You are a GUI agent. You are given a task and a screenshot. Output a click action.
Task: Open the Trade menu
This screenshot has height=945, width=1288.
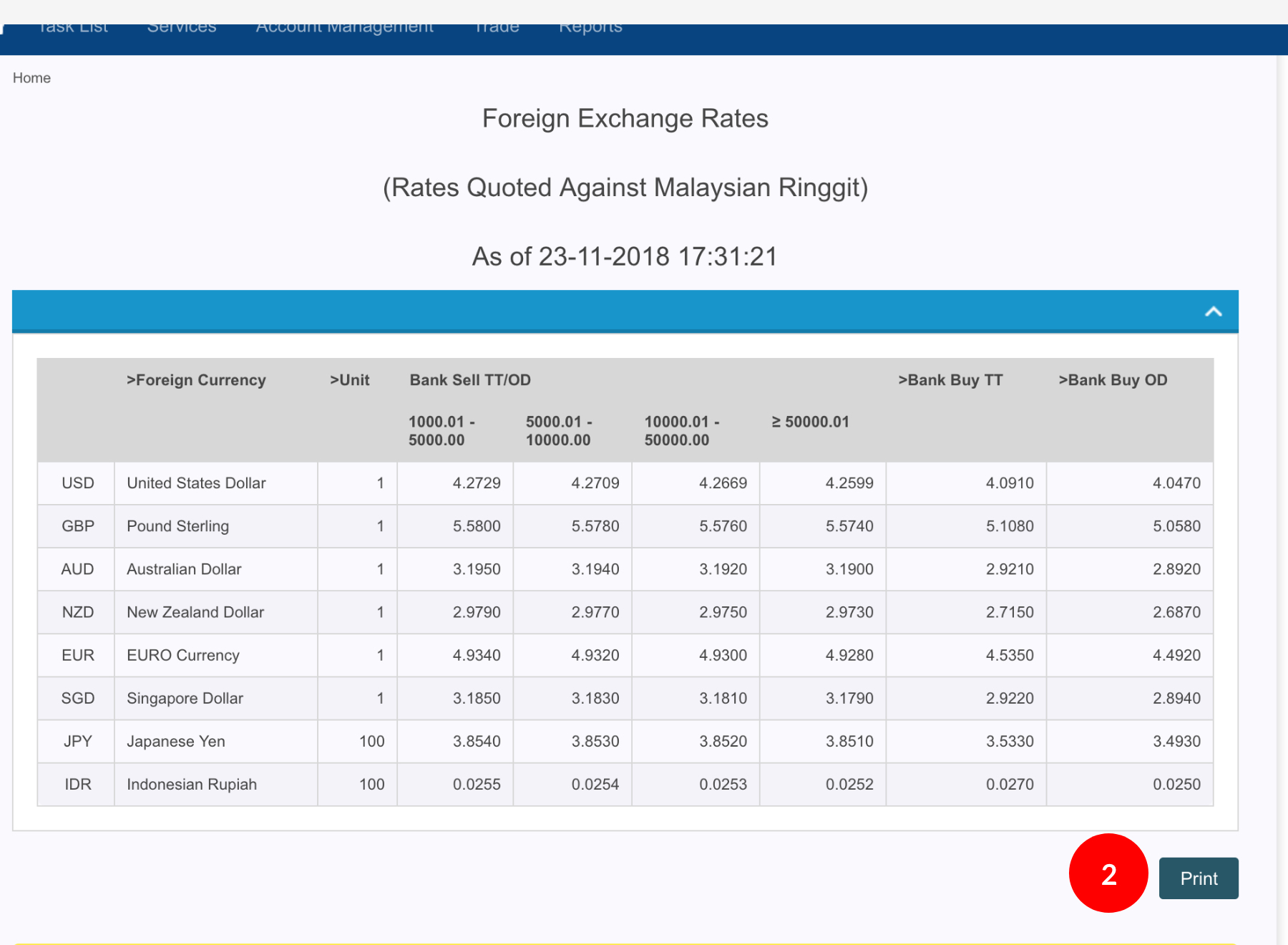point(497,29)
